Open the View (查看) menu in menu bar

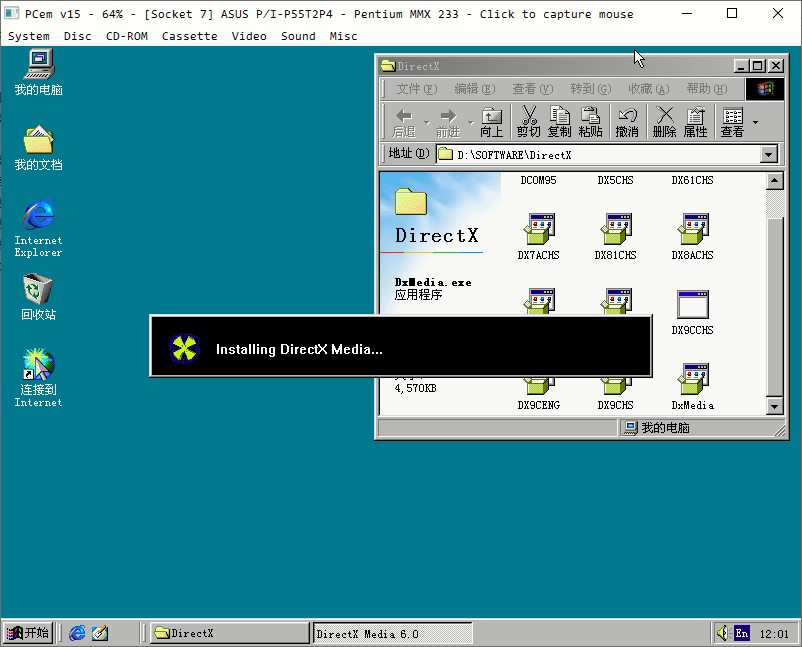click(533, 89)
